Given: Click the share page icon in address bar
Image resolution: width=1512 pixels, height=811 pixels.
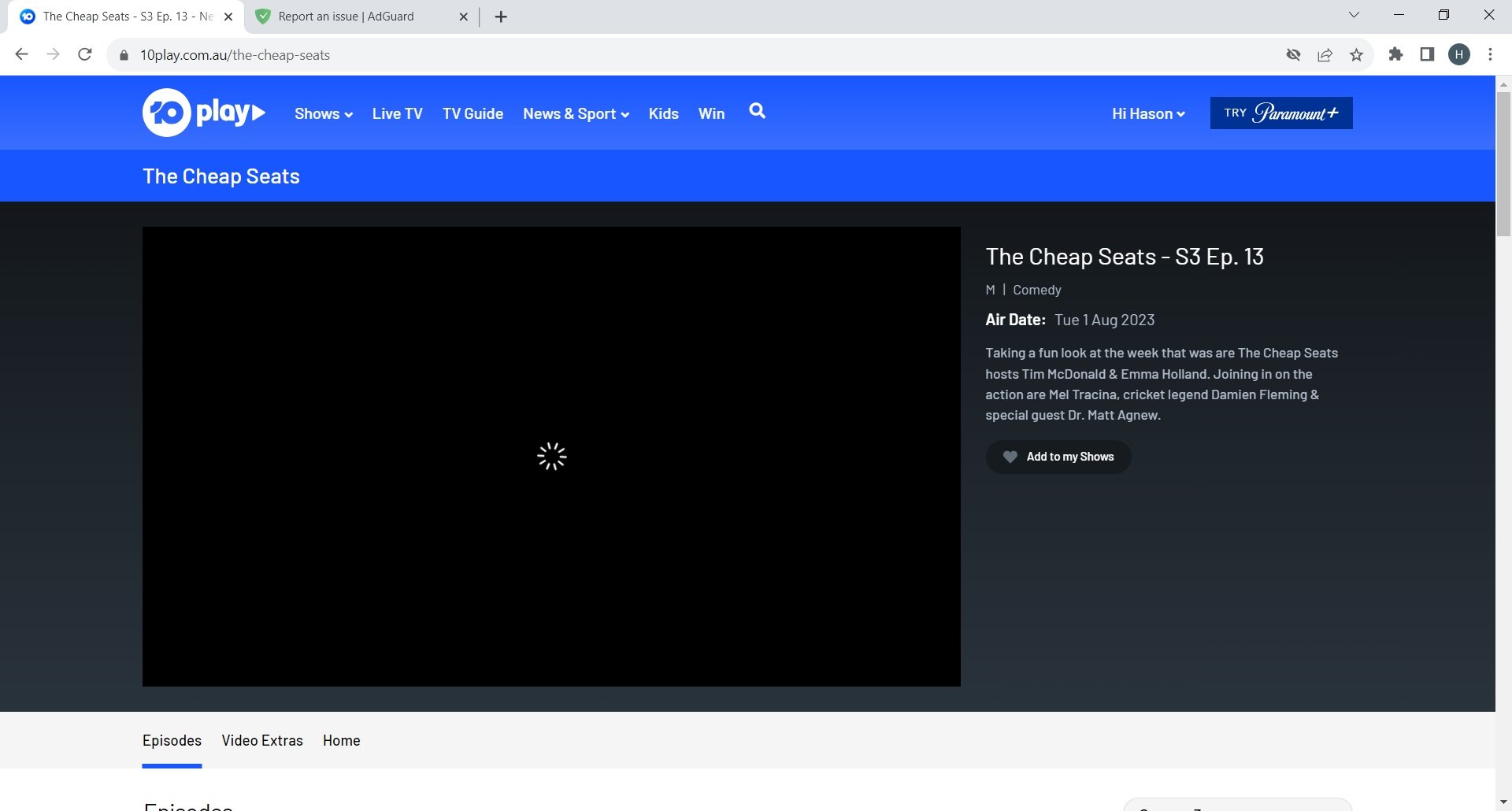Looking at the screenshot, I should click(1325, 55).
